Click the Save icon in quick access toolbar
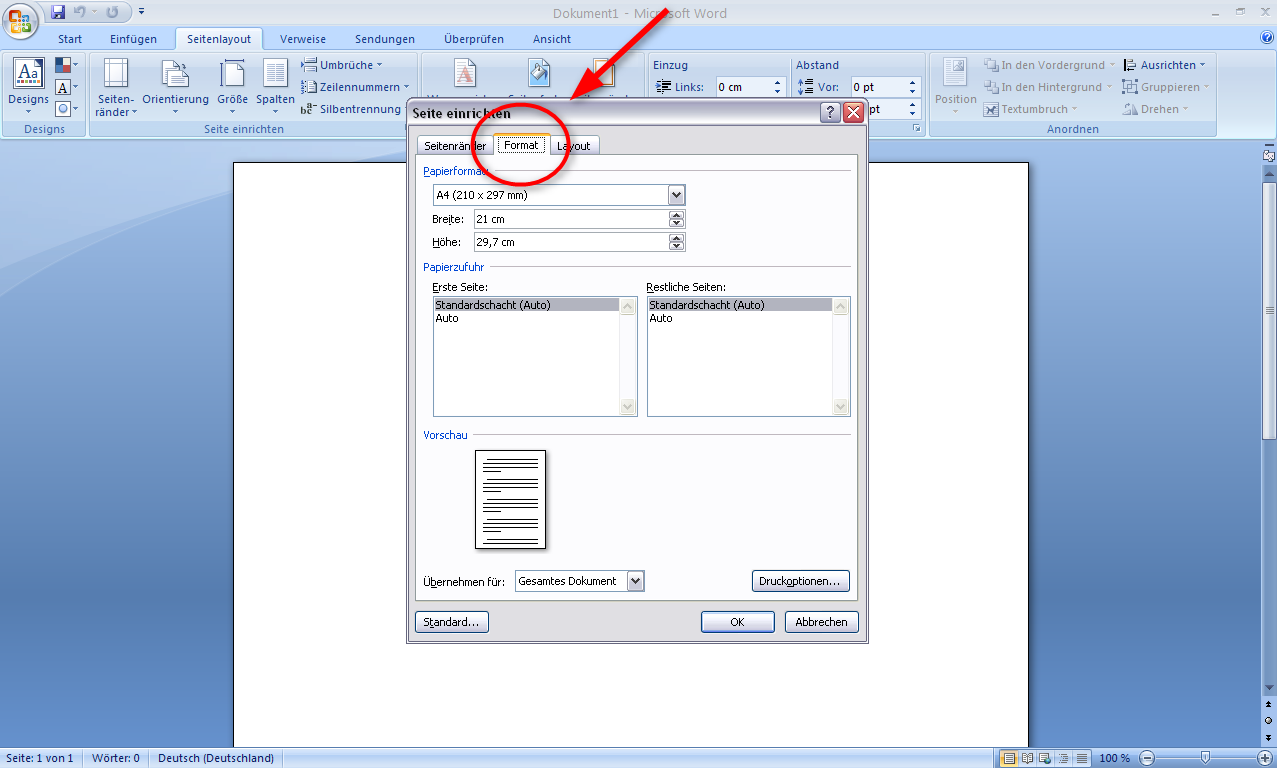This screenshot has height=768, width=1277. tap(58, 12)
